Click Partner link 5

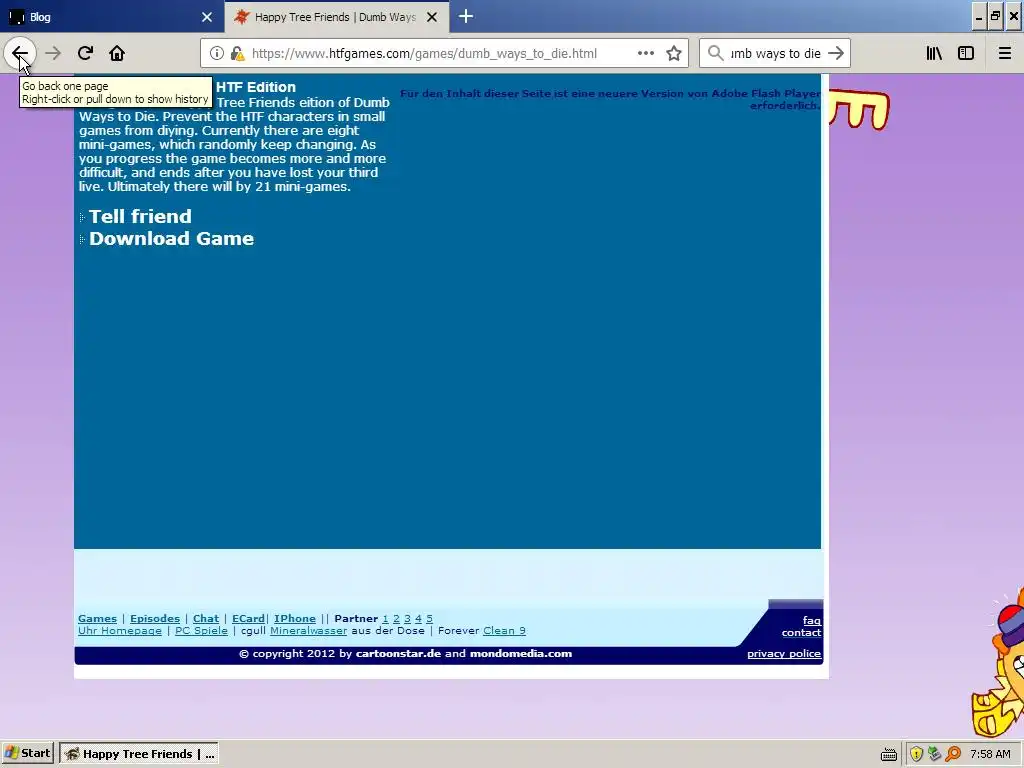(429, 618)
